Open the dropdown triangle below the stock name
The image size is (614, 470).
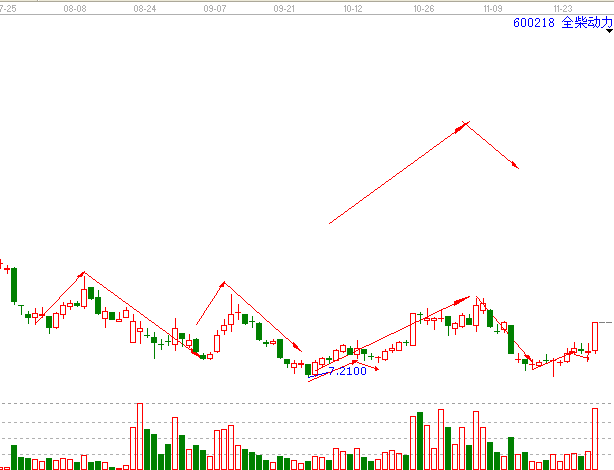pos(608,37)
